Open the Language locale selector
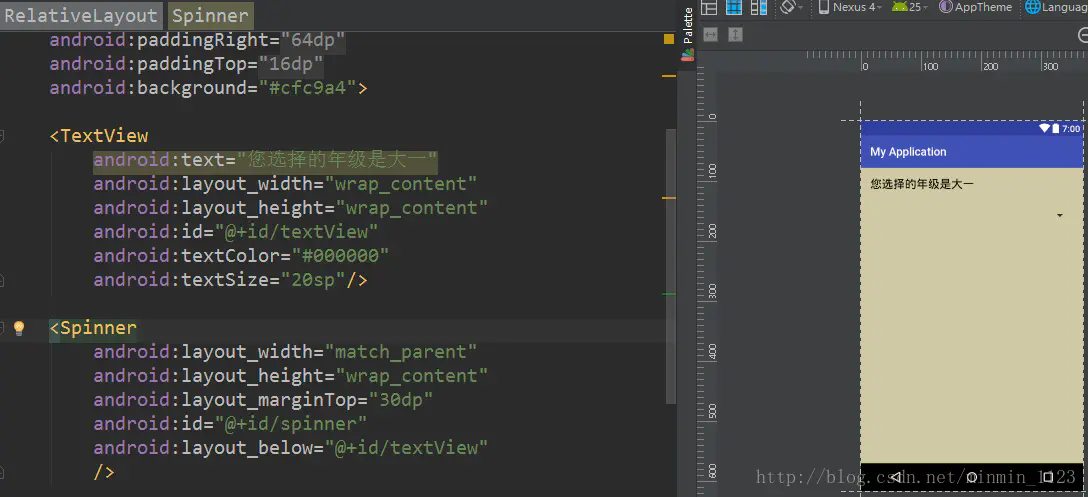The height and width of the screenshot is (497, 1088). tap(1056, 7)
